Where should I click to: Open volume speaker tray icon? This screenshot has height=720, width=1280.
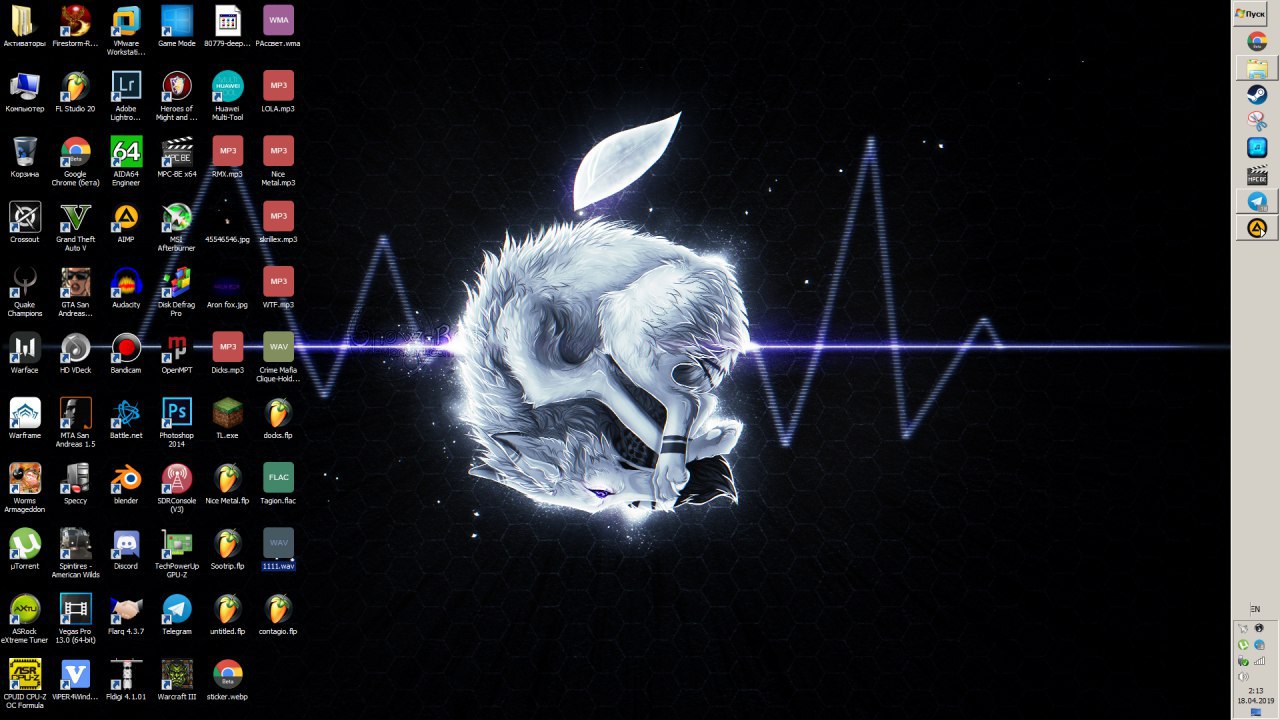(x=1243, y=676)
